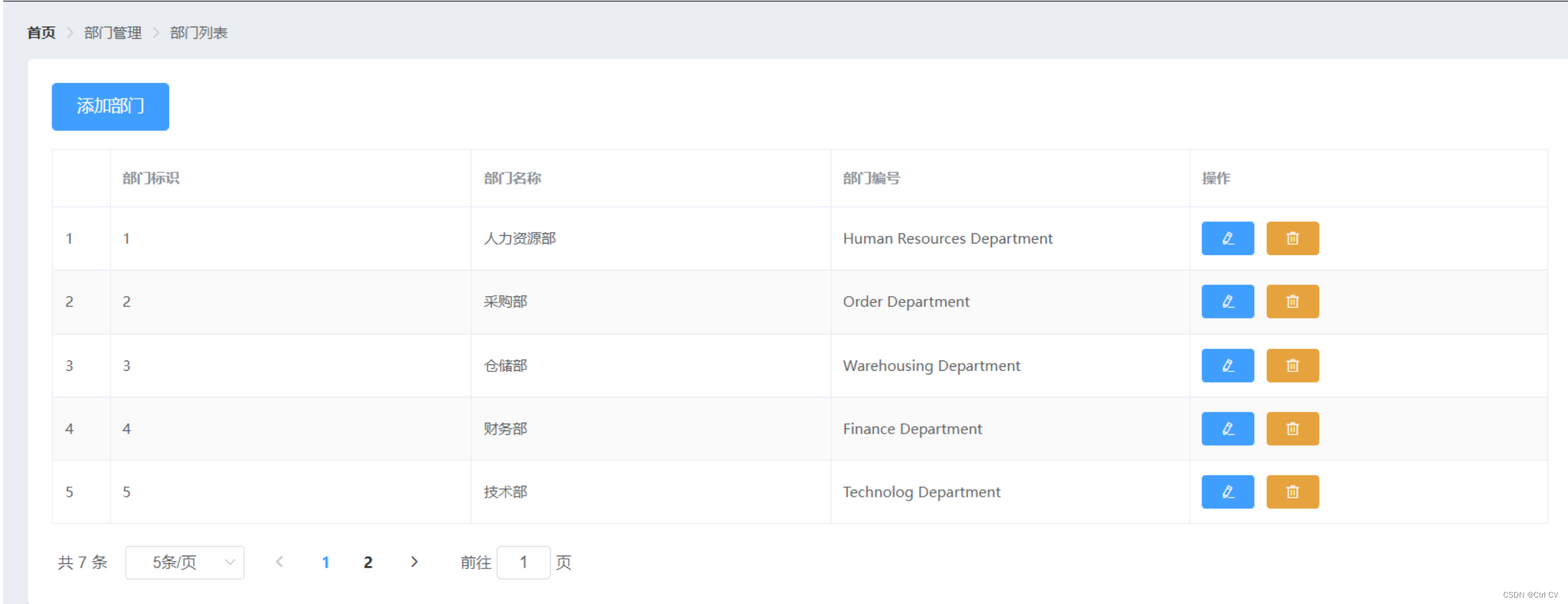Open 部门管理 breadcrumb link
The image size is (1568, 604).
tap(113, 32)
